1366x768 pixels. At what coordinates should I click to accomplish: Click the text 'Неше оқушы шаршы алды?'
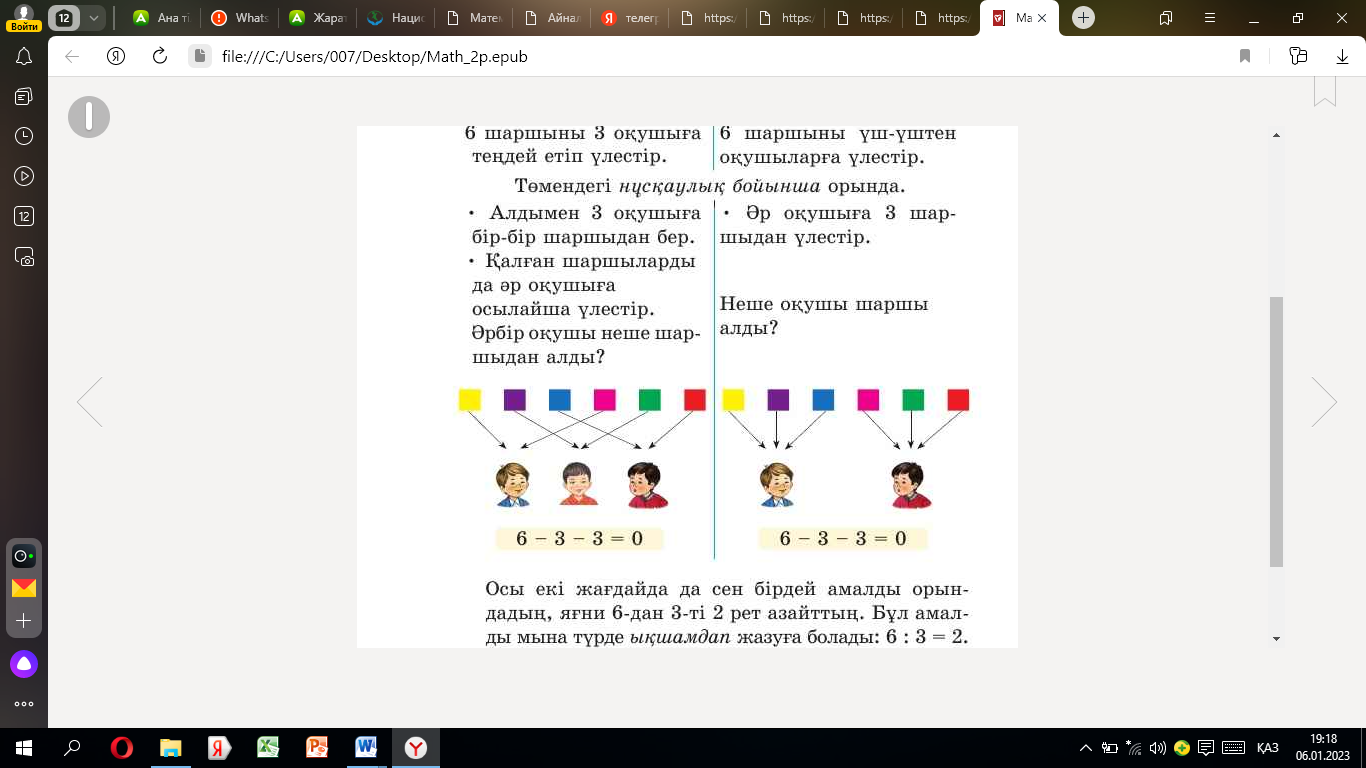tap(824, 315)
